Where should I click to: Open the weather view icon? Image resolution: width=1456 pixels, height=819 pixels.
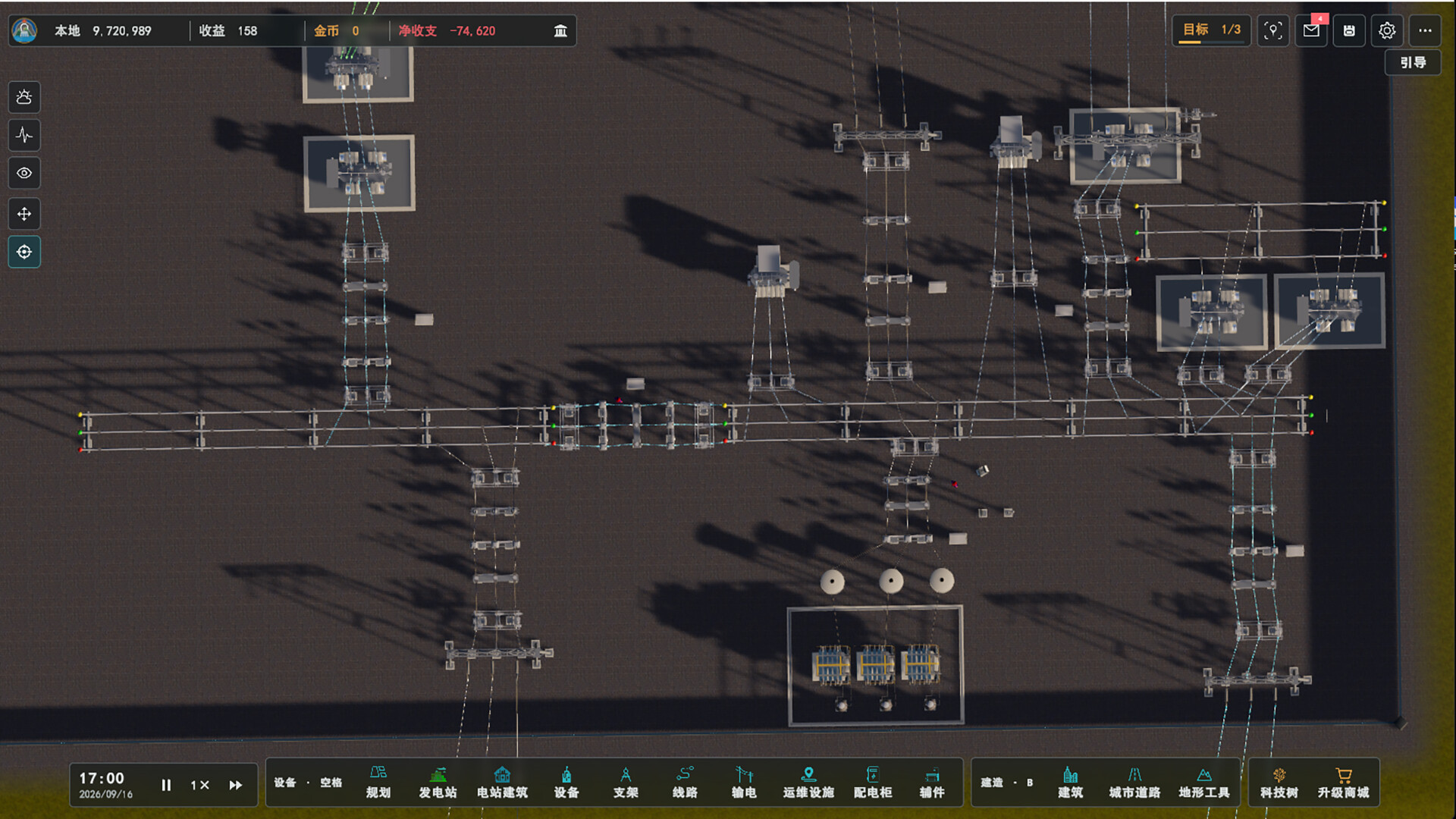click(24, 97)
